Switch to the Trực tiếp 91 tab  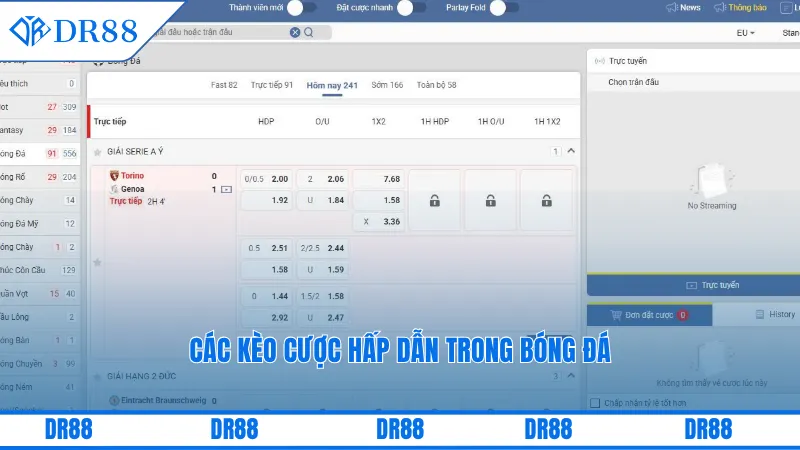point(271,85)
